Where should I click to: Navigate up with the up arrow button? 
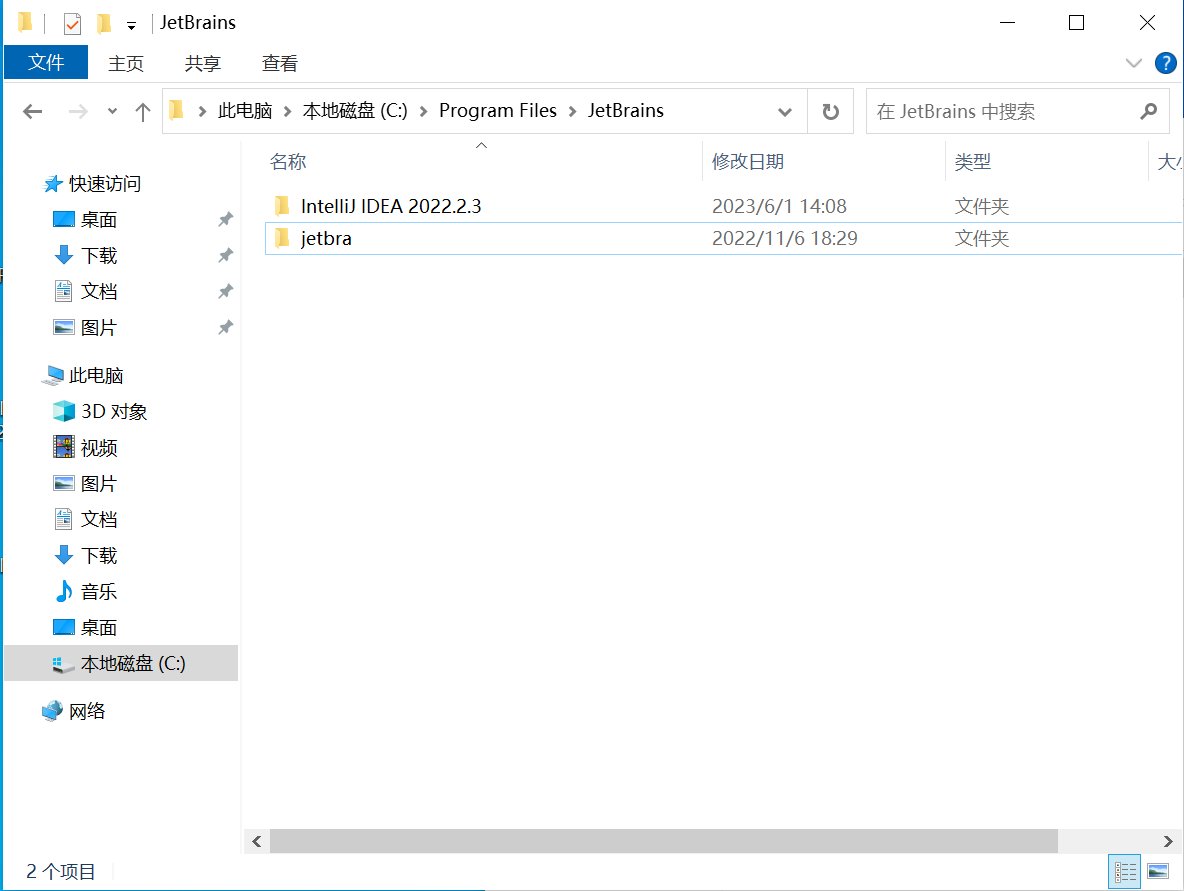point(142,111)
